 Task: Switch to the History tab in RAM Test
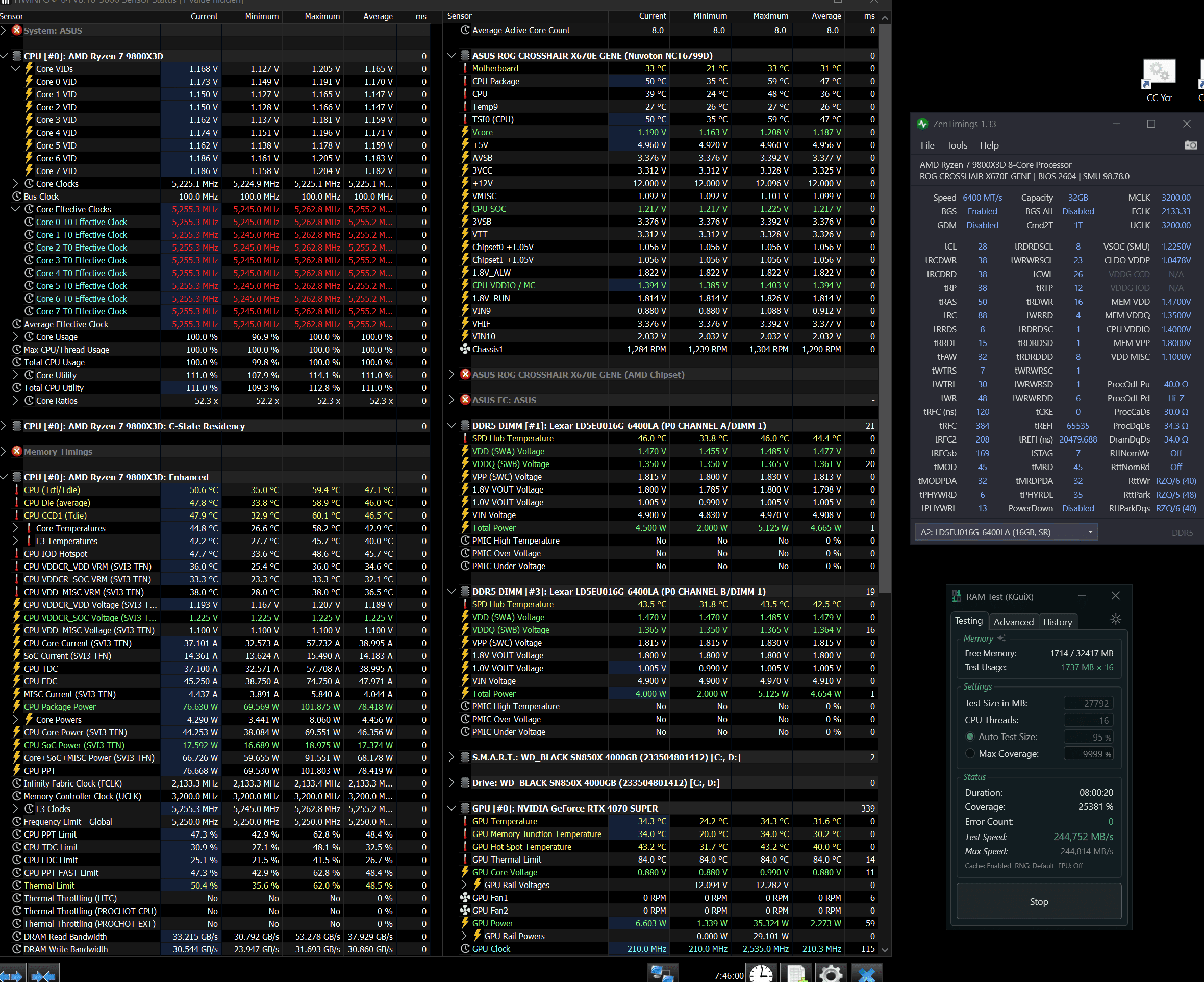[x=1057, y=622]
